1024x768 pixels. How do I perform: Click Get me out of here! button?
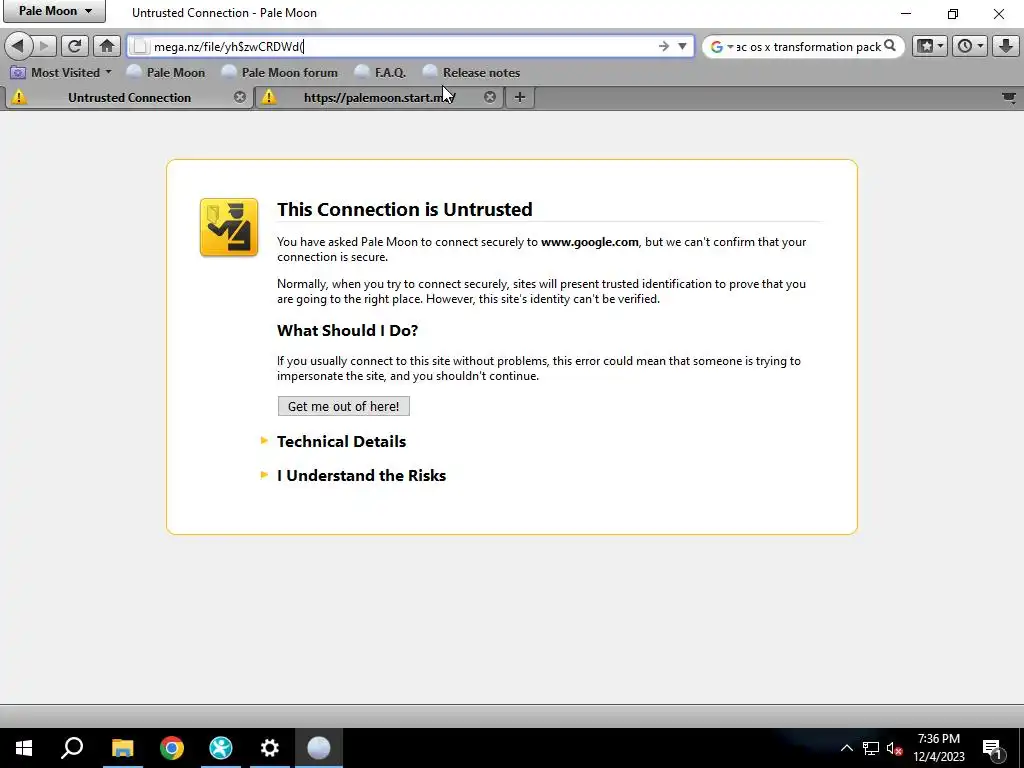click(344, 406)
